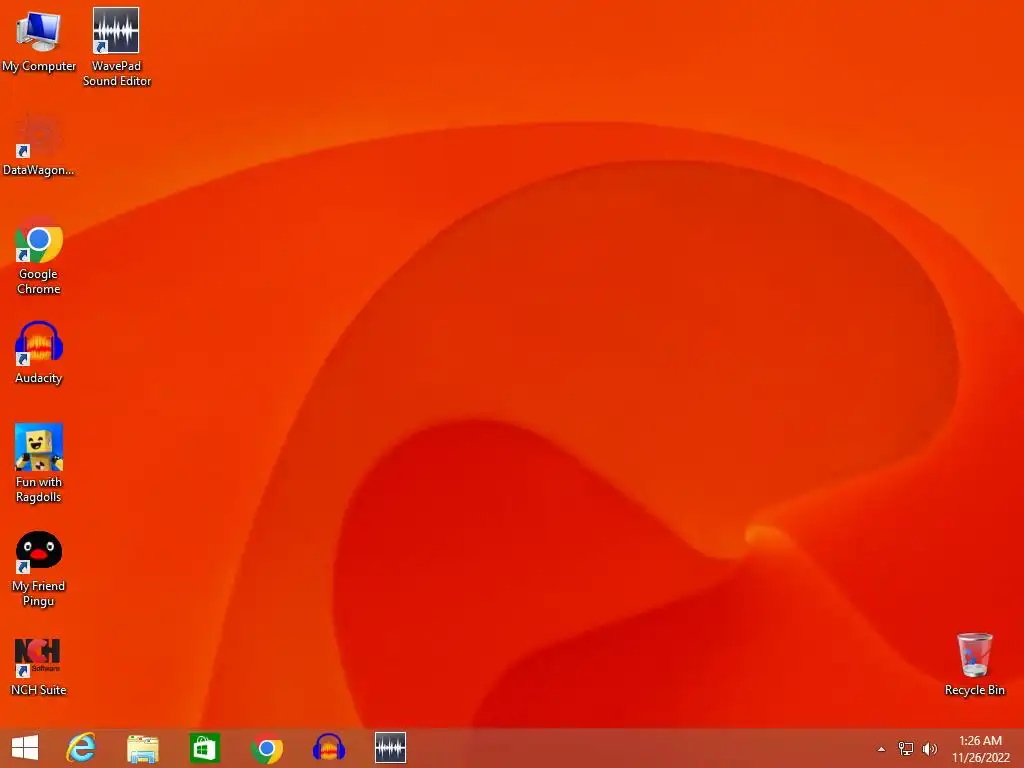Click the "My Computer" label text
Image resolution: width=1024 pixels, height=768 pixels.
click(x=39, y=66)
